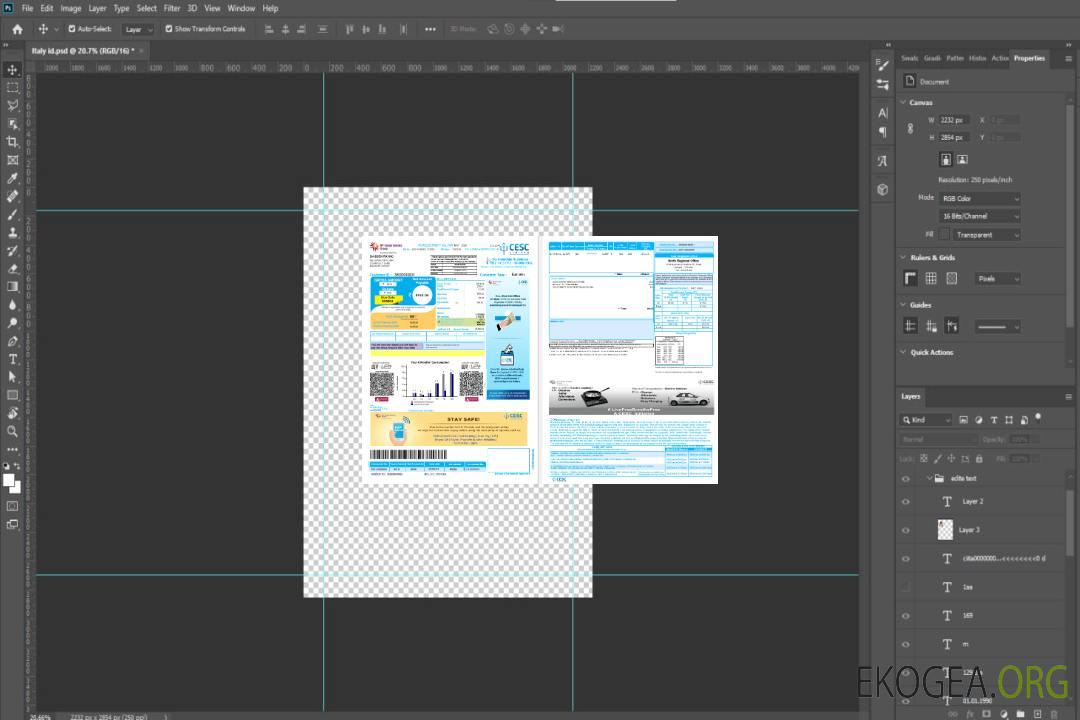Pick the Eyedropper tool
1080x720 pixels.
[13, 178]
